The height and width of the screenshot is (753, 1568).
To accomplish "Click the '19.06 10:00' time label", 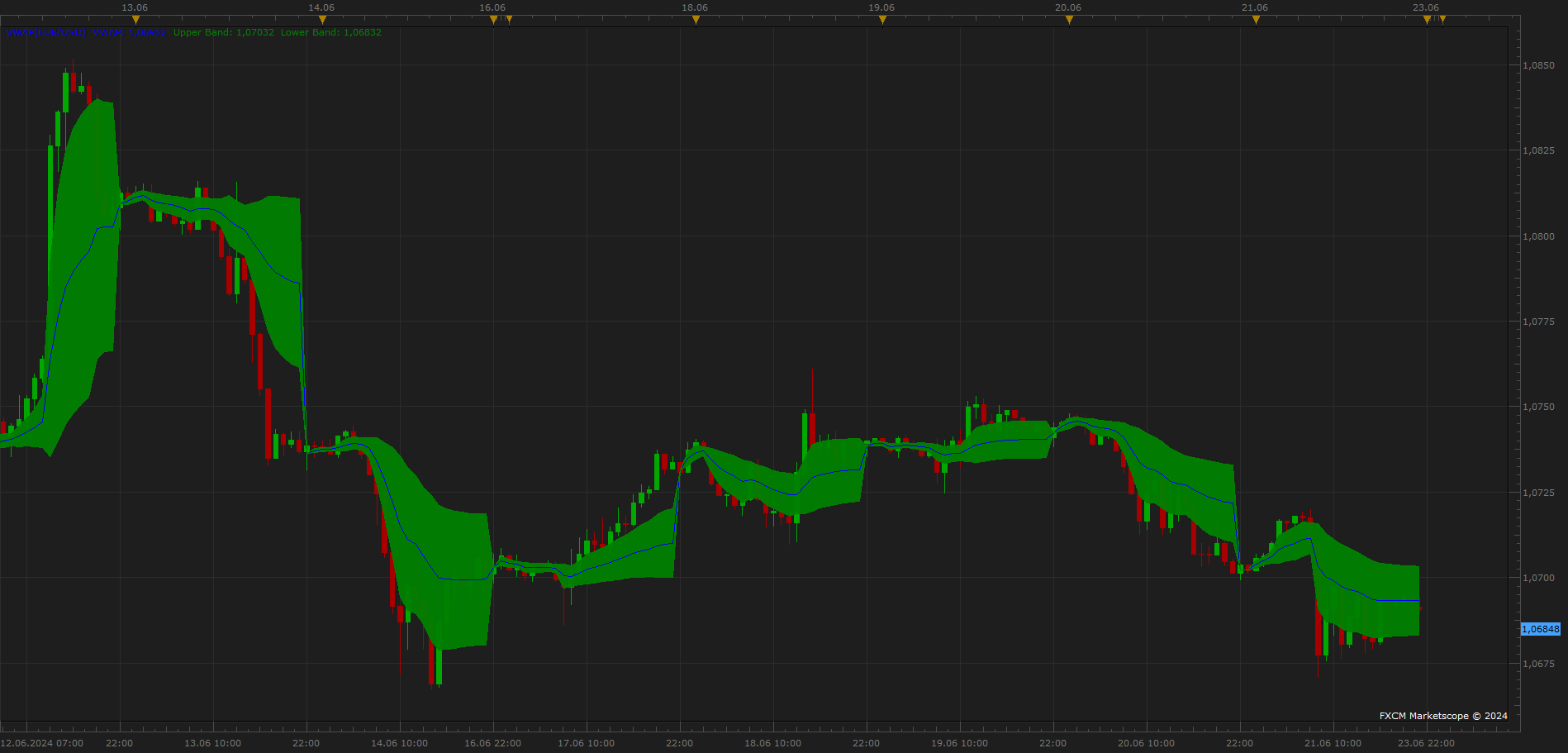I will [959, 743].
